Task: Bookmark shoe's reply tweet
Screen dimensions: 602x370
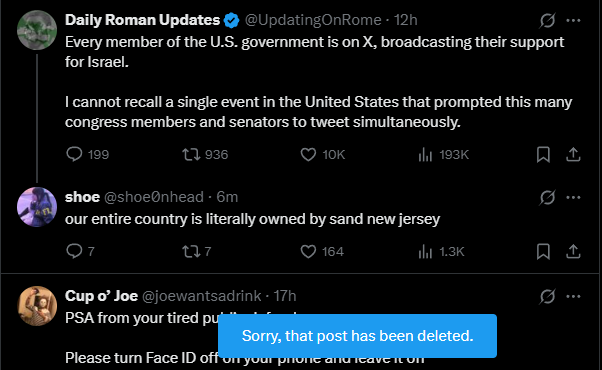Action: (543, 251)
